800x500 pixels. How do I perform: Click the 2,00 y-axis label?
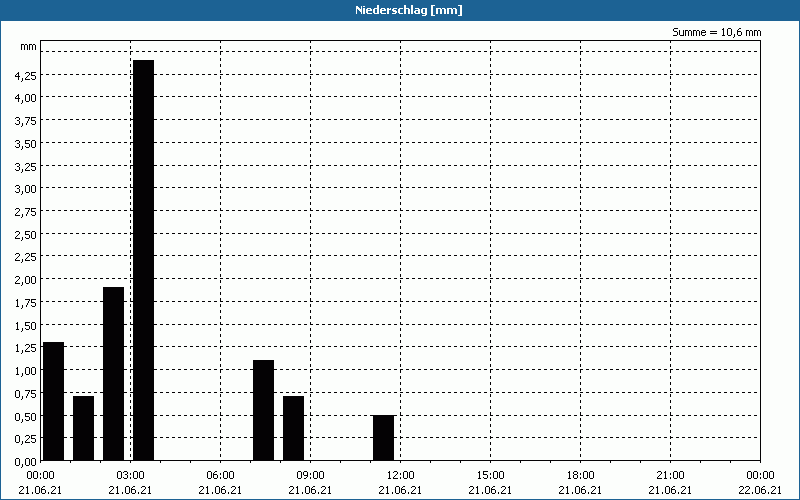point(26,280)
